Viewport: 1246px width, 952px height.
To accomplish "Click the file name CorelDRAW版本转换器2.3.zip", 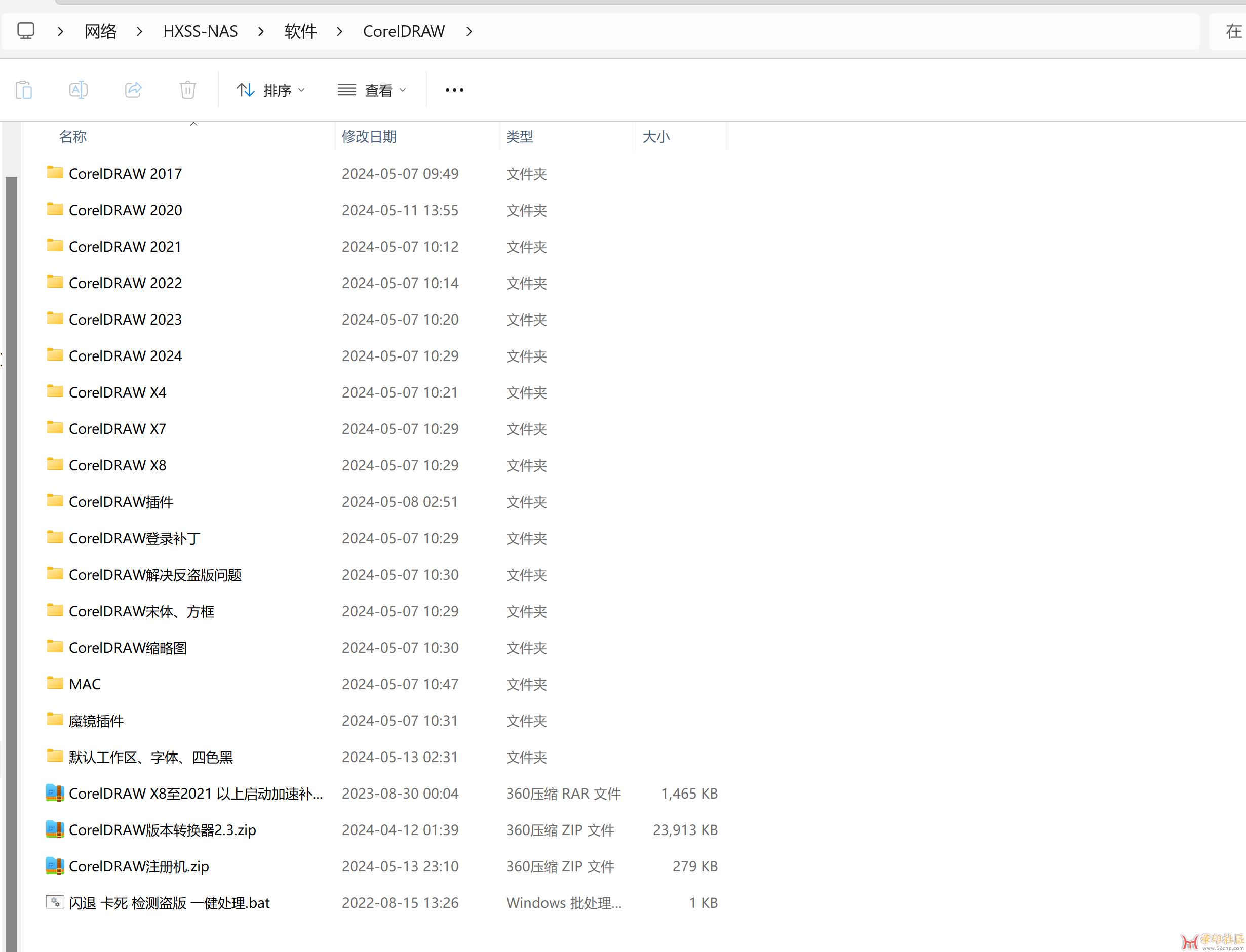I will click(x=162, y=830).
